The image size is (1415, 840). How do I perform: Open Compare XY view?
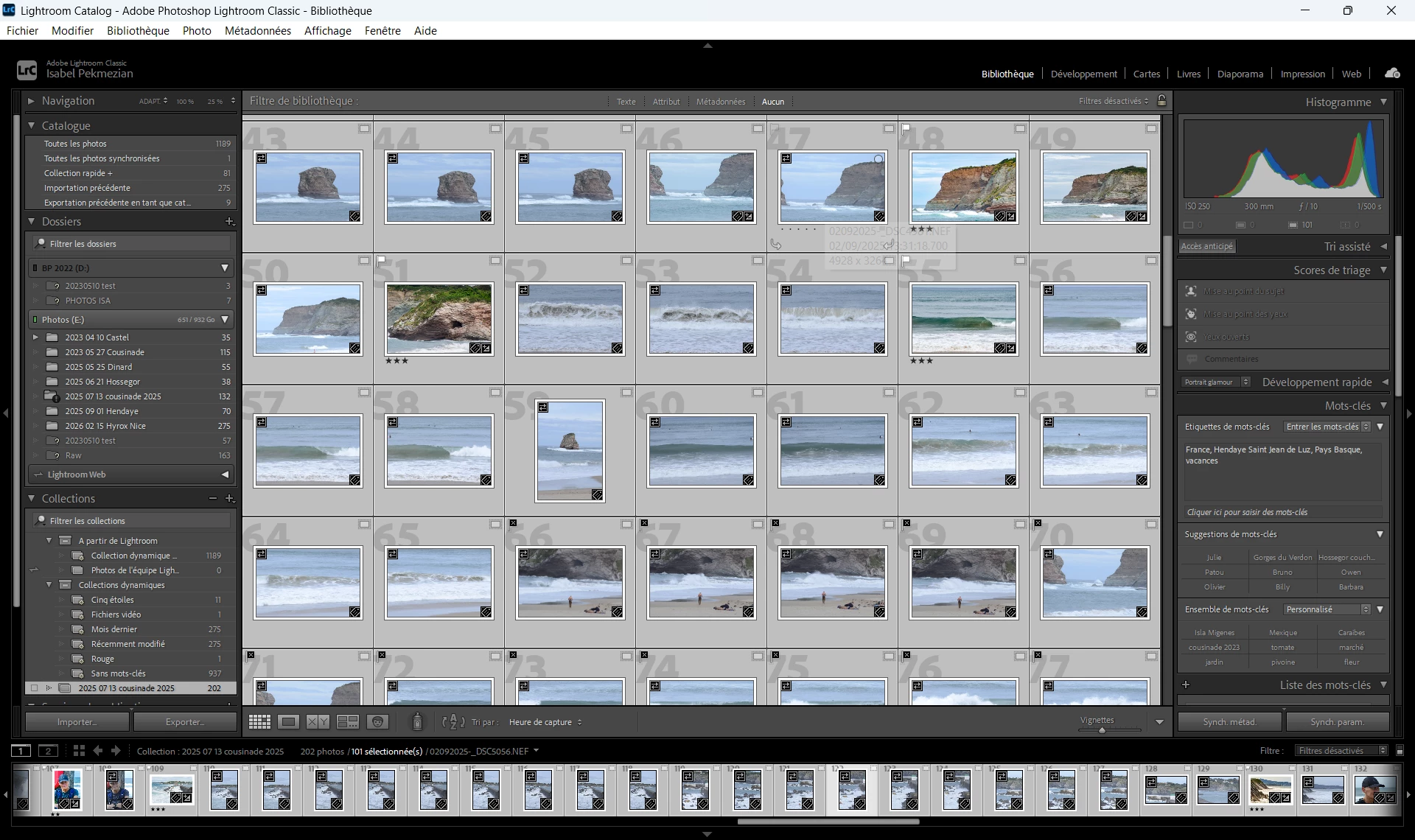[x=318, y=722]
